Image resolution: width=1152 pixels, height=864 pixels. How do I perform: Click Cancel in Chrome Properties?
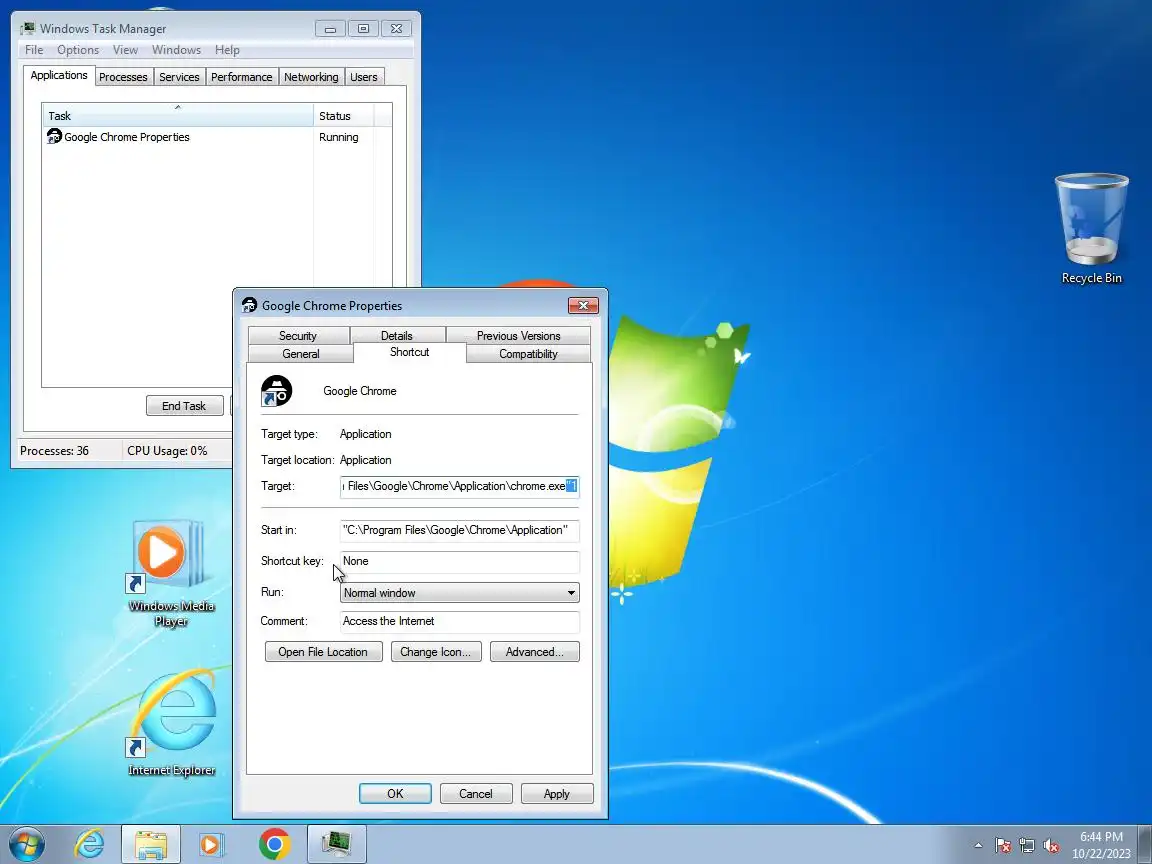pyautogui.click(x=476, y=793)
